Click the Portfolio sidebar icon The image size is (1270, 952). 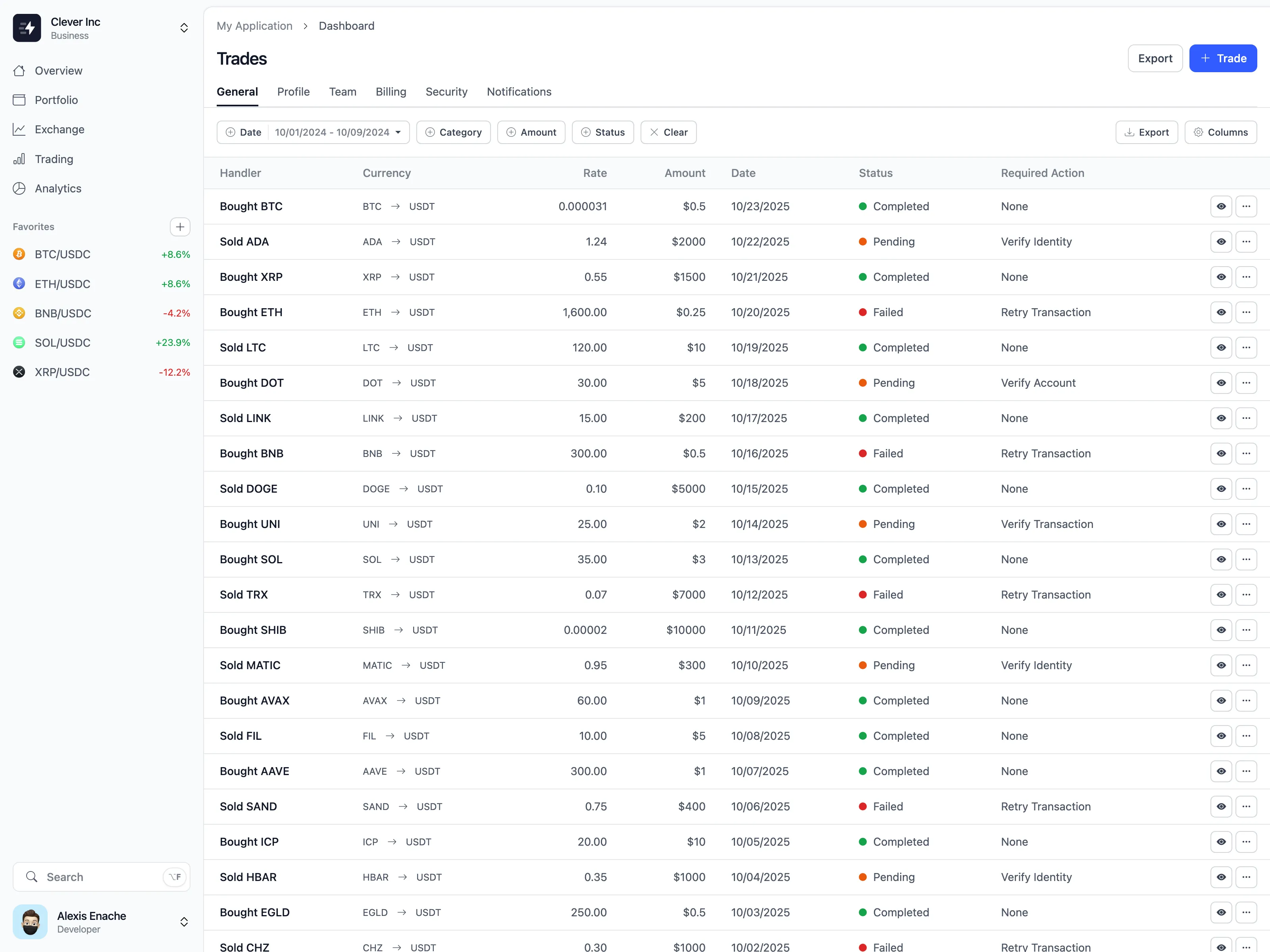pos(19,100)
